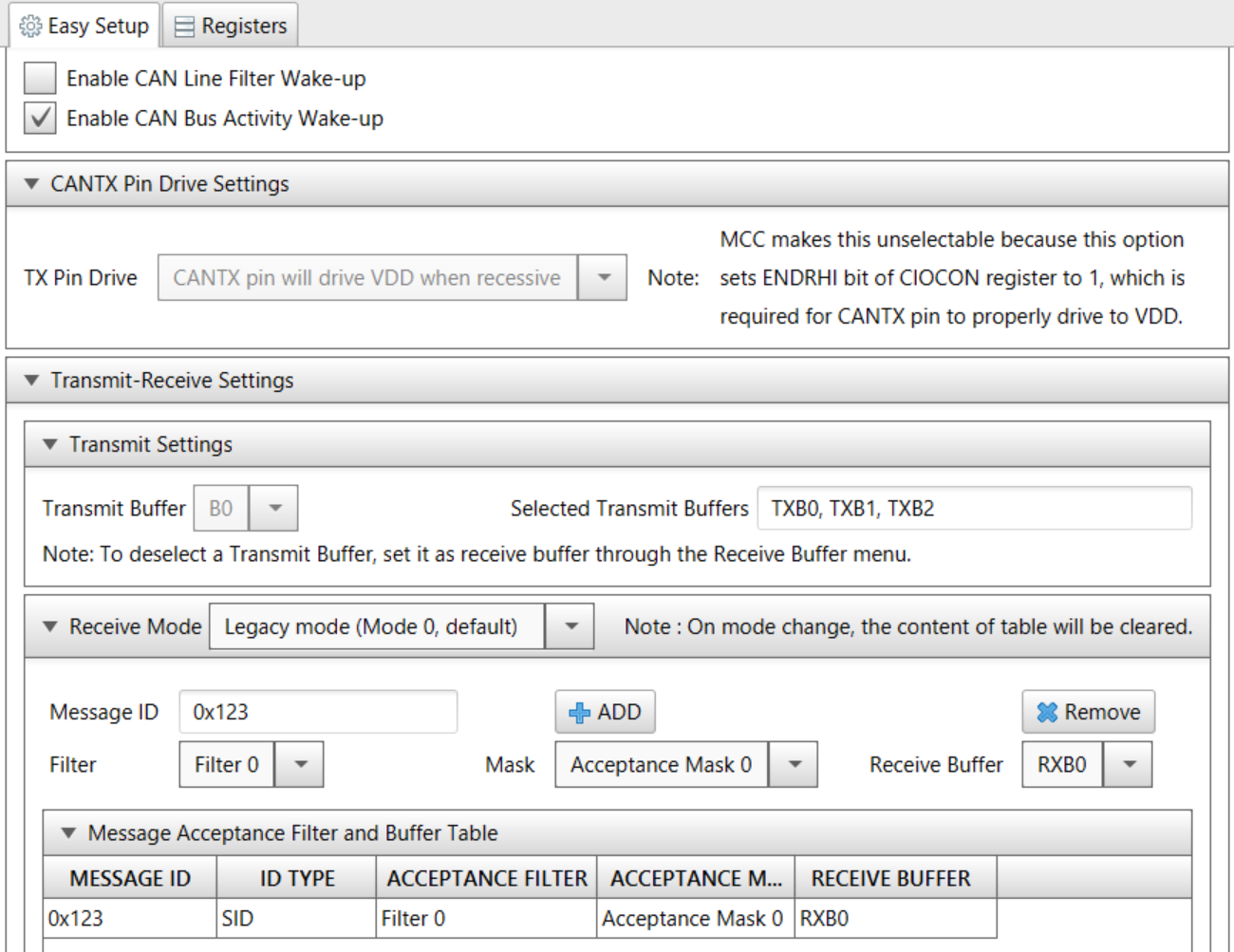Screen dimensions: 1234x952
Task: Switch to the Registers tab
Action: click(231, 26)
